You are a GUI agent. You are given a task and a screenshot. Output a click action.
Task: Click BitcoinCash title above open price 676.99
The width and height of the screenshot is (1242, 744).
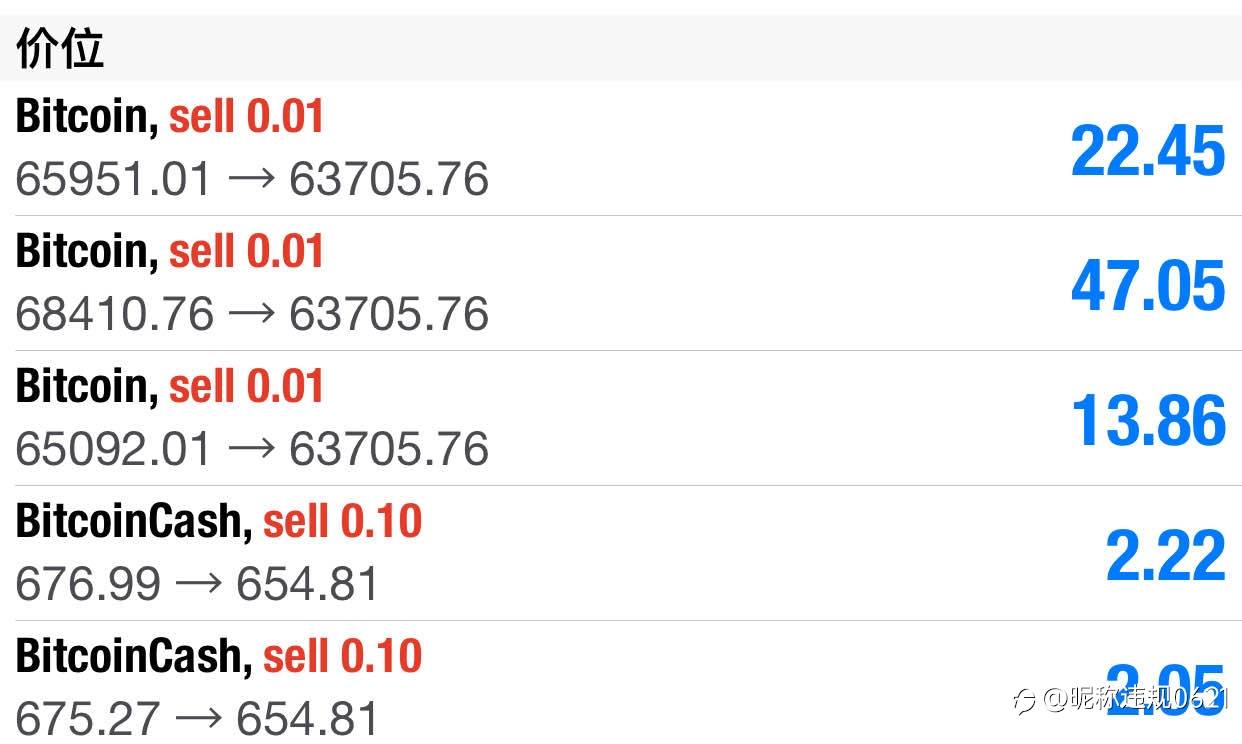pyautogui.click(x=134, y=521)
